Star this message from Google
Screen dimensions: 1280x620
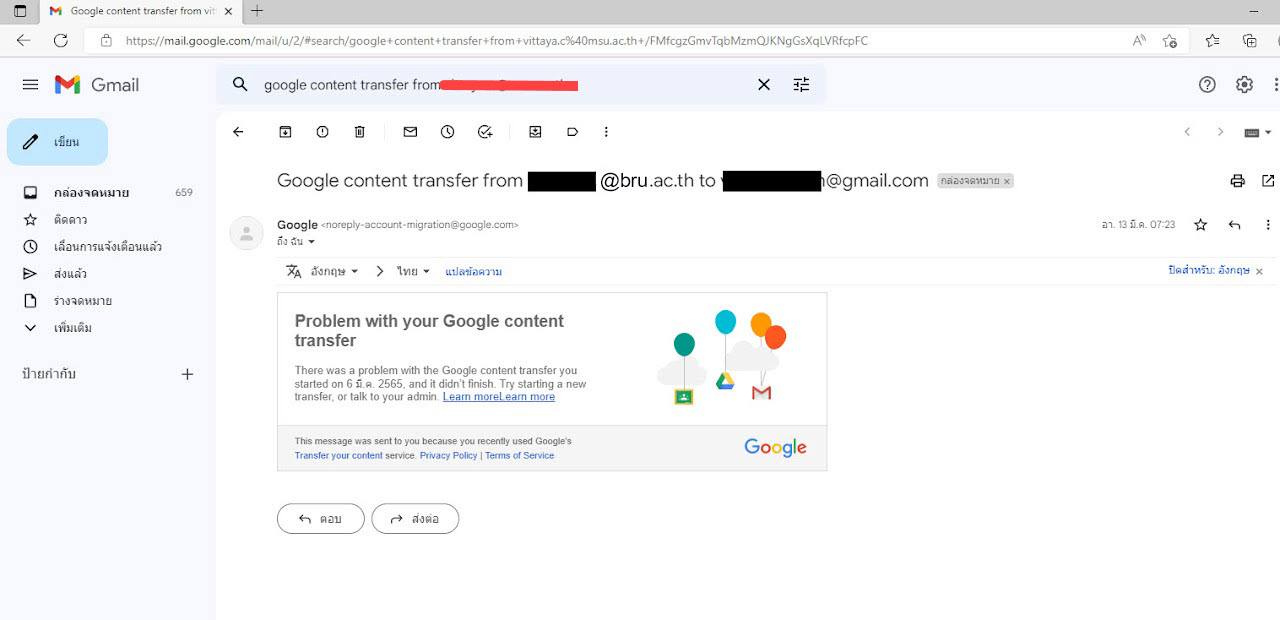[x=1201, y=225]
